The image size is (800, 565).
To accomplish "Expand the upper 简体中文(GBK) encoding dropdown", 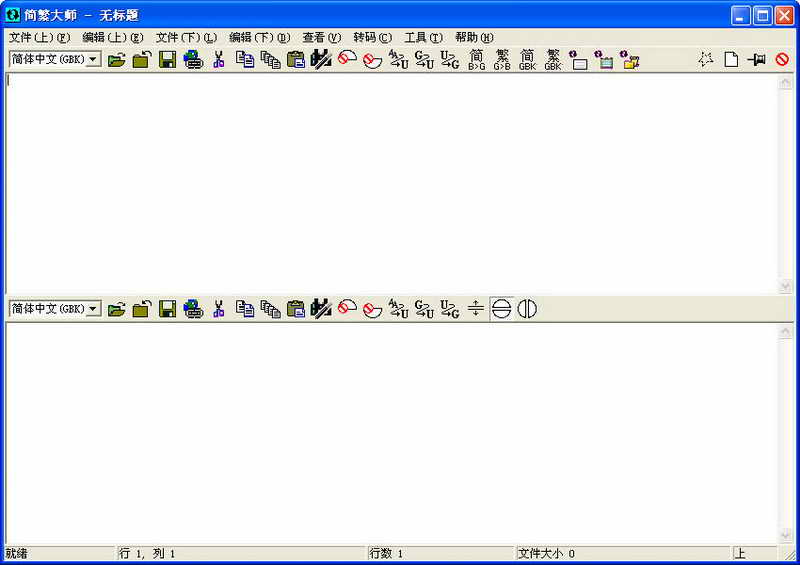I will point(93,60).
